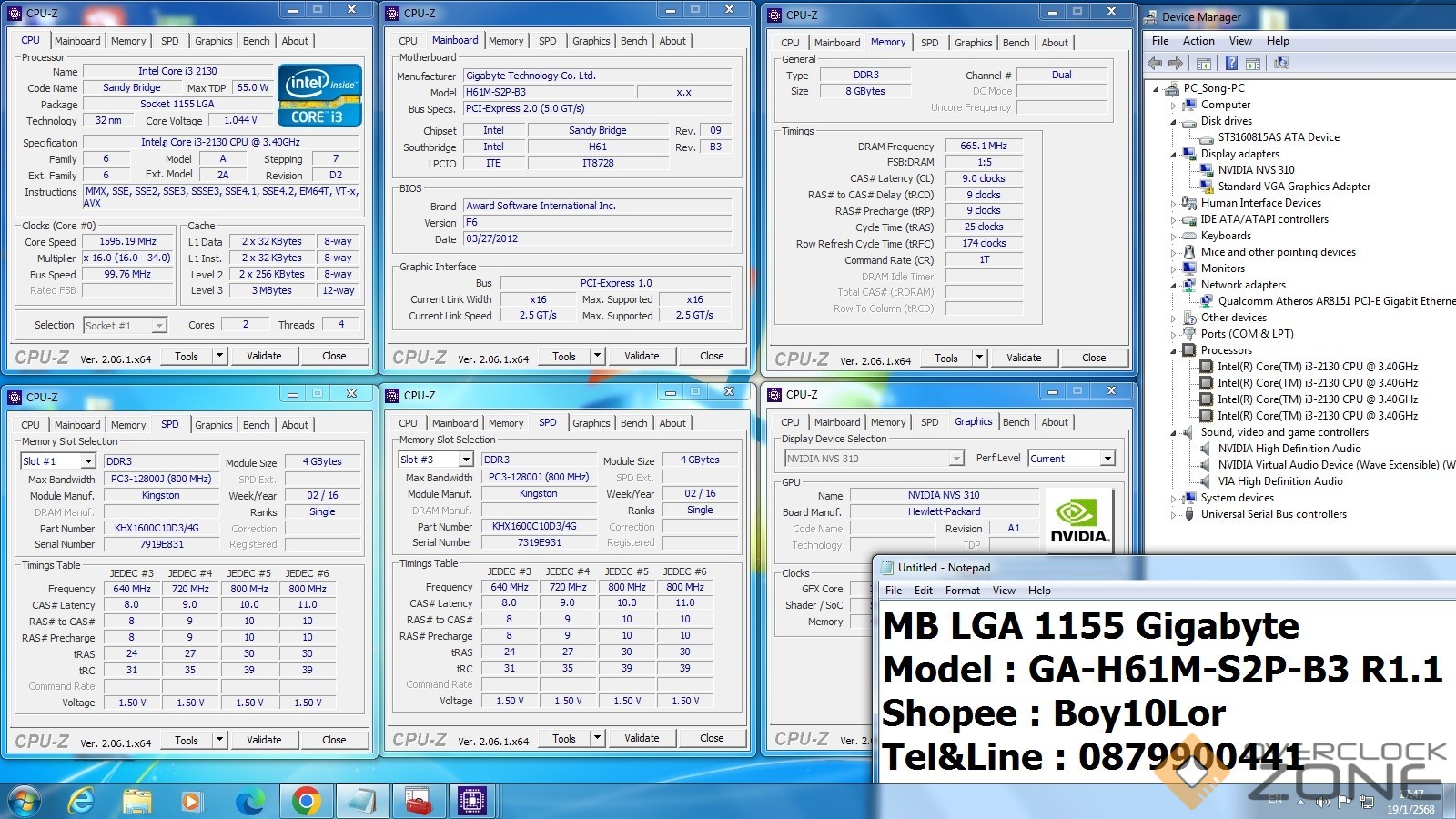Select the CPU tab in the Slot #1 SPD window
Screen dimensions: 1456x819
click(30, 425)
